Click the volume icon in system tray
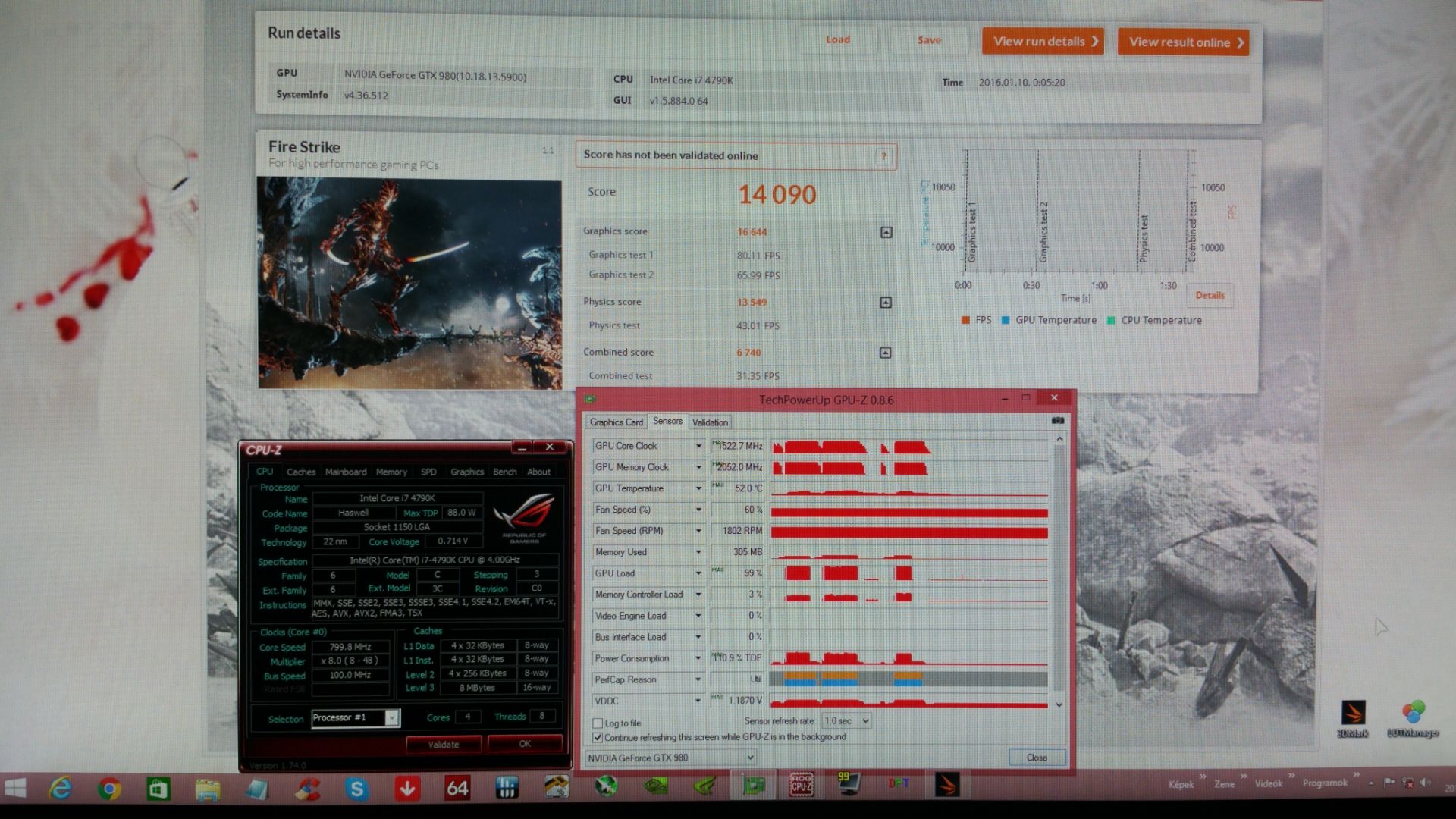This screenshot has height=819, width=1456. coord(1426,783)
